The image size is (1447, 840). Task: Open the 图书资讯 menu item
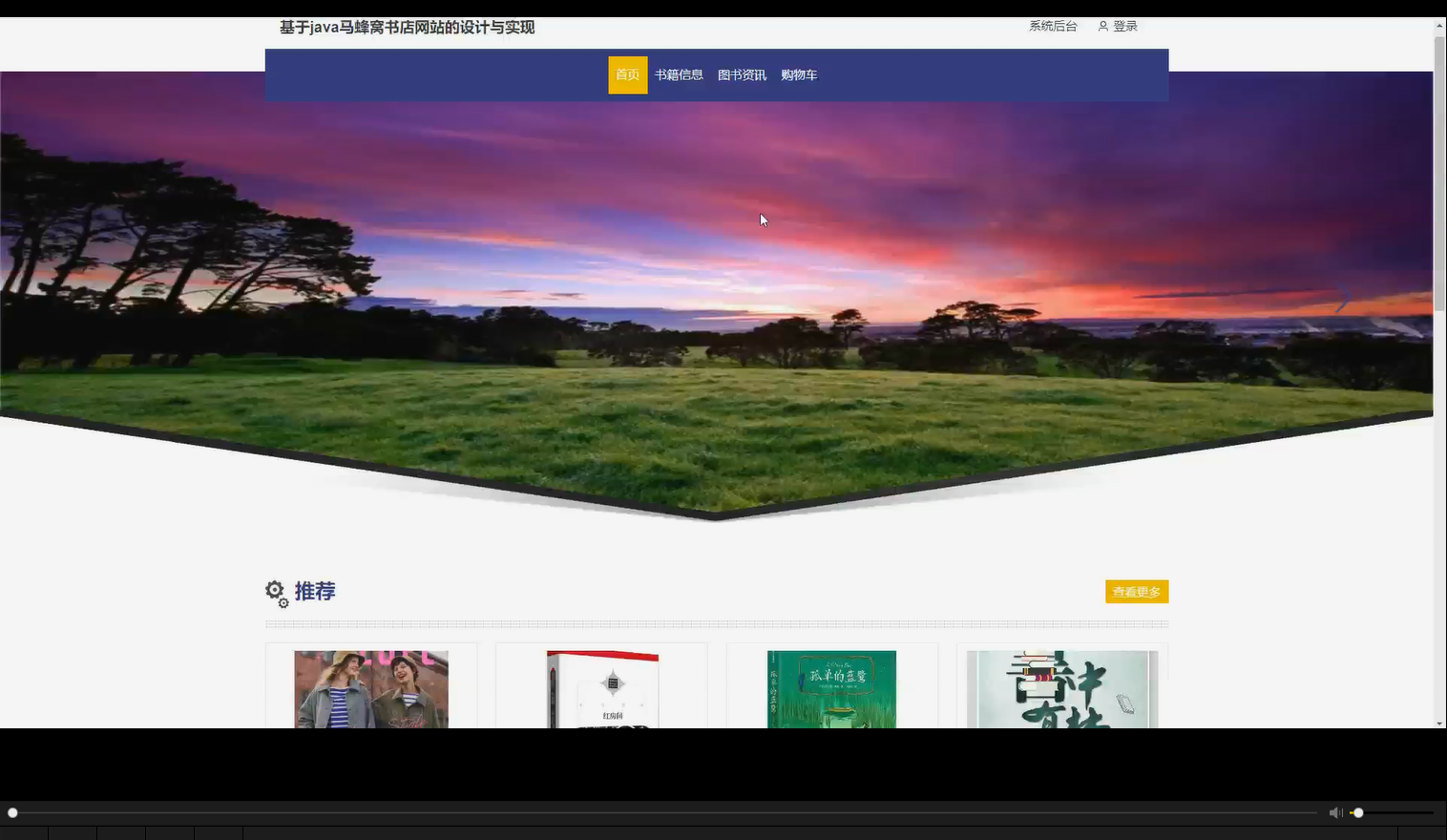(742, 75)
